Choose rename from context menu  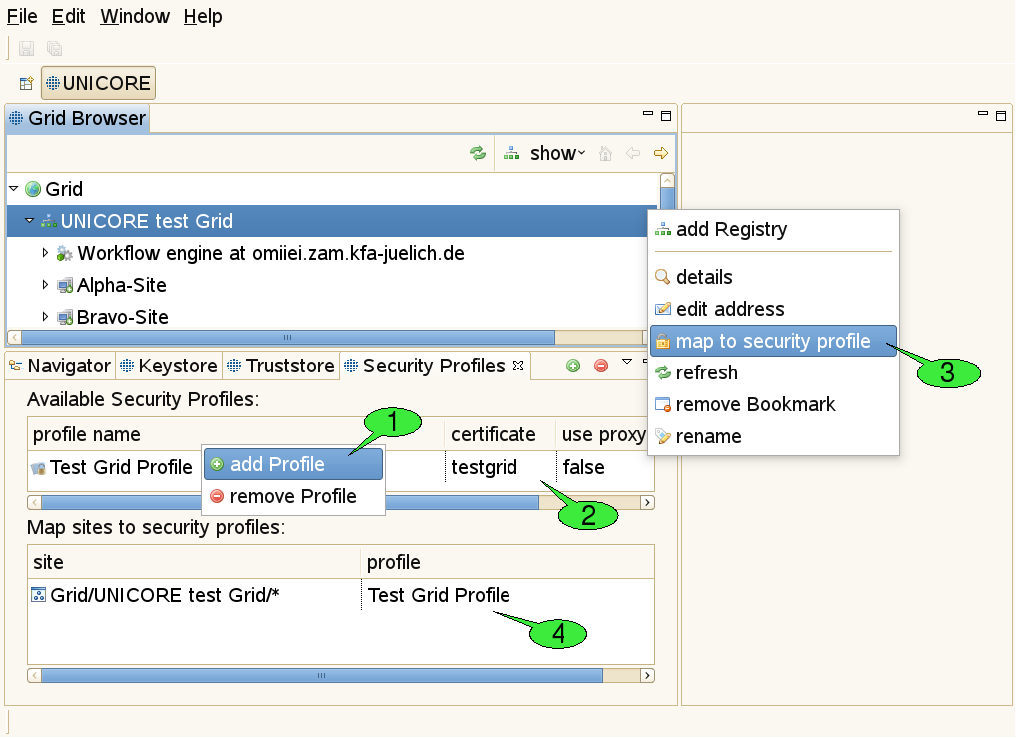[773, 436]
